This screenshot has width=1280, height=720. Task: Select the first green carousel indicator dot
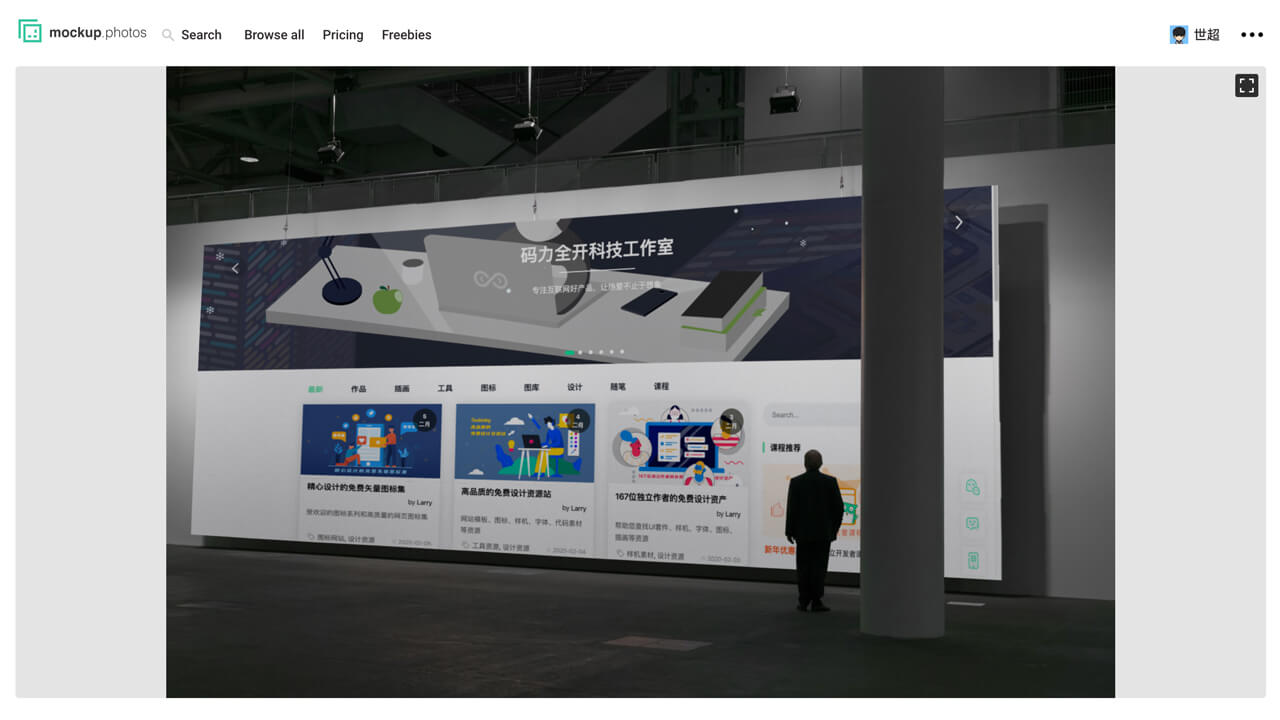(x=570, y=352)
